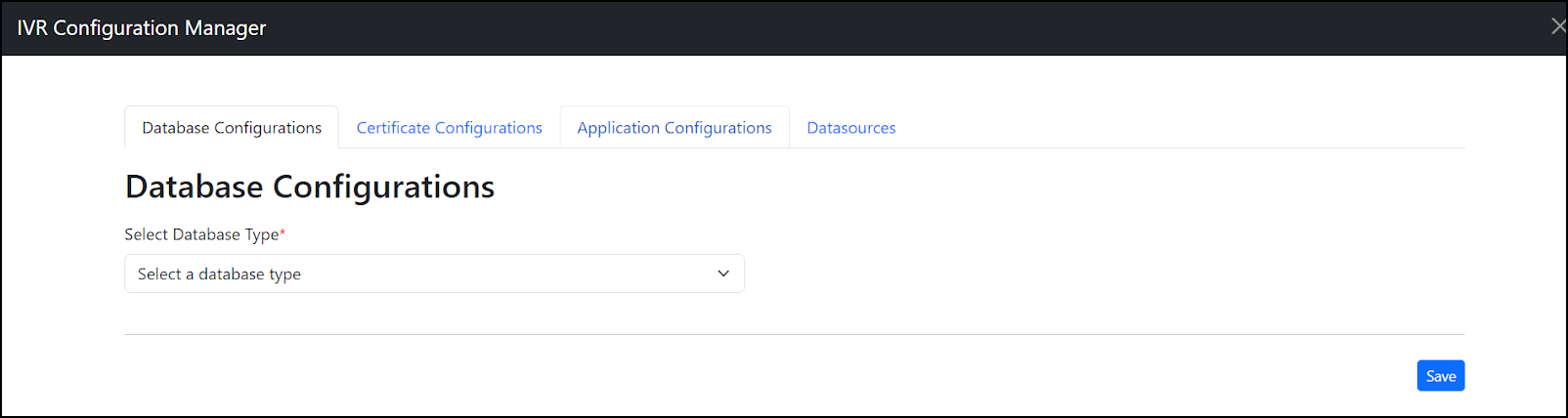Screen dimensions: 1568x418
Task: Go to the Datasources tab
Action: pos(850,128)
